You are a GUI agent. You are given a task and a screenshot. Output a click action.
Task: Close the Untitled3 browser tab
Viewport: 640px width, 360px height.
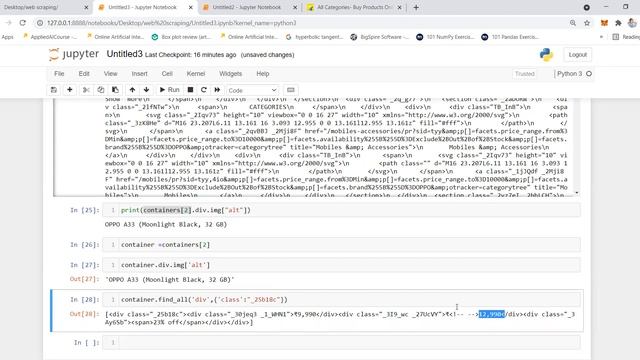click(x=191, y=7)
